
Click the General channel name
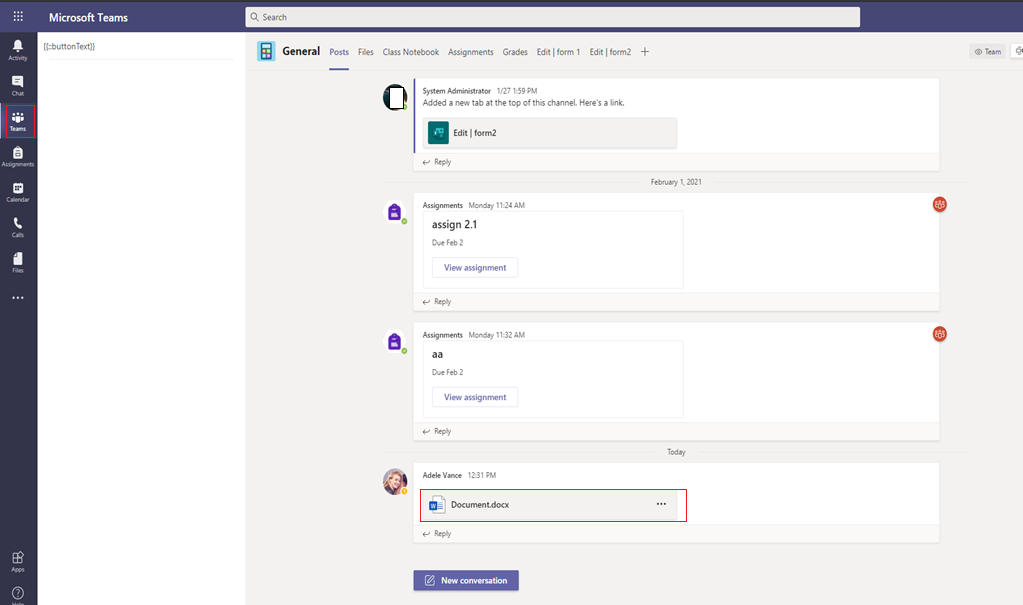coord(301,51)
